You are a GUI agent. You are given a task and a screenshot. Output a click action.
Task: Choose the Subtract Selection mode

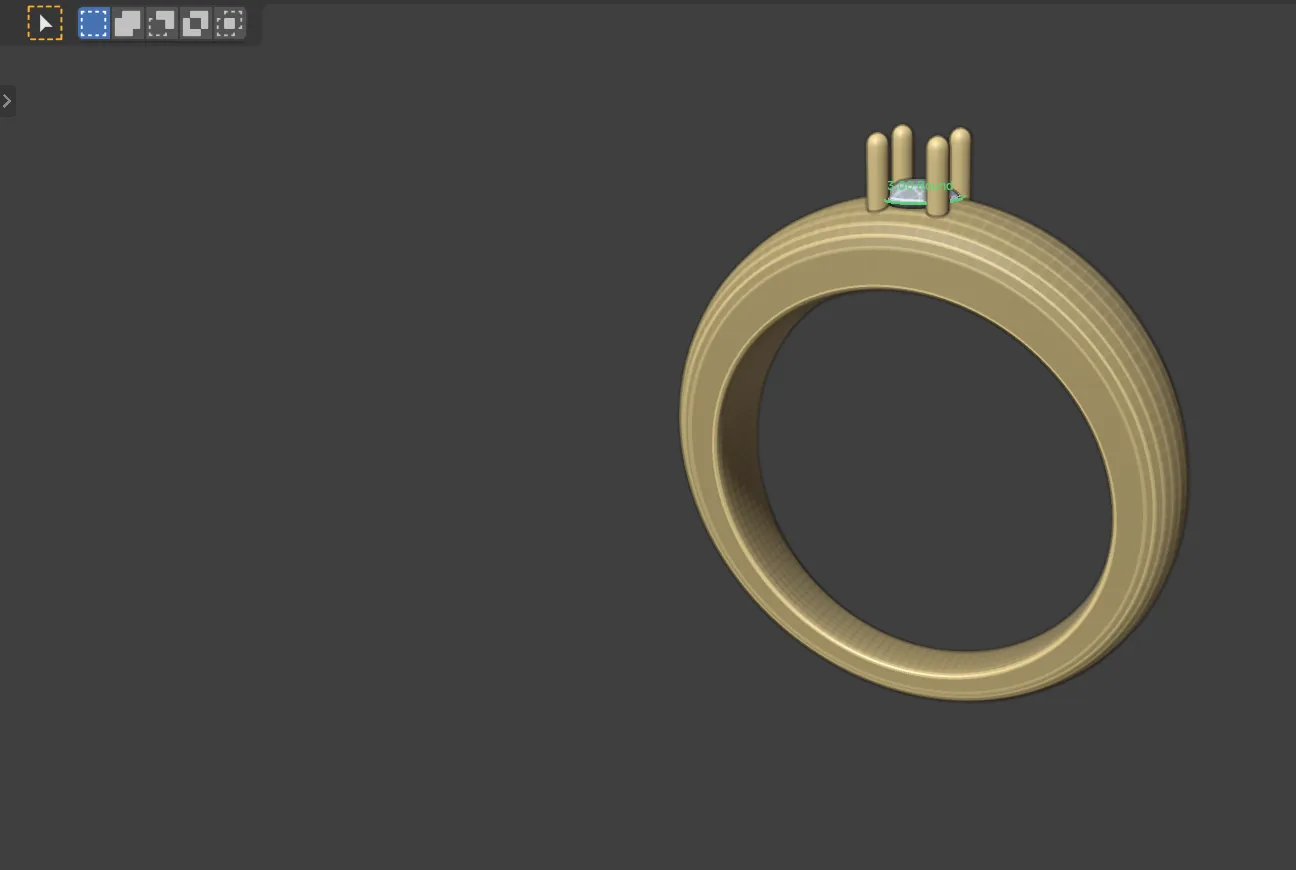pos(162,23)
